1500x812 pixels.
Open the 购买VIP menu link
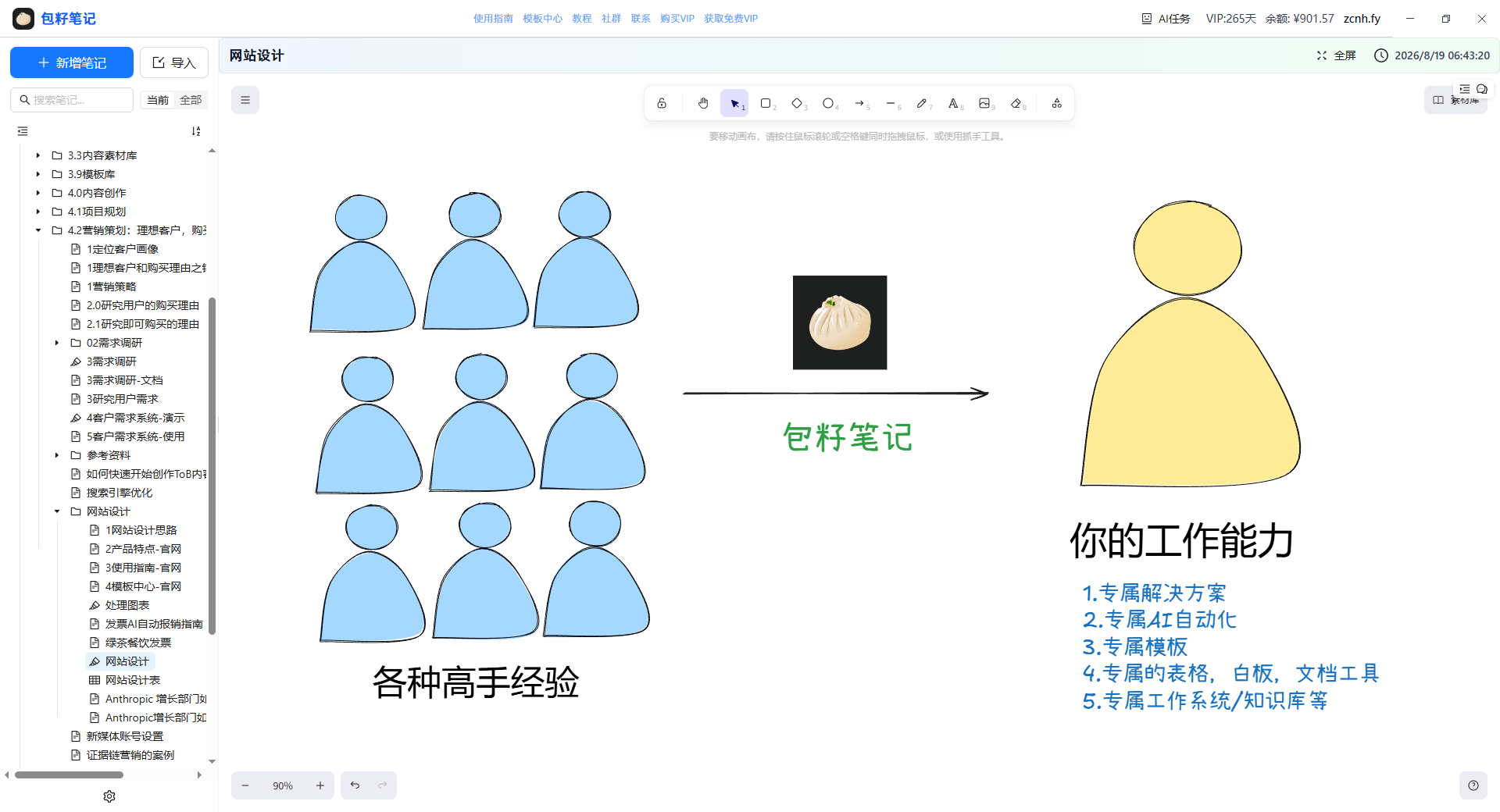[x=677, y=19]
